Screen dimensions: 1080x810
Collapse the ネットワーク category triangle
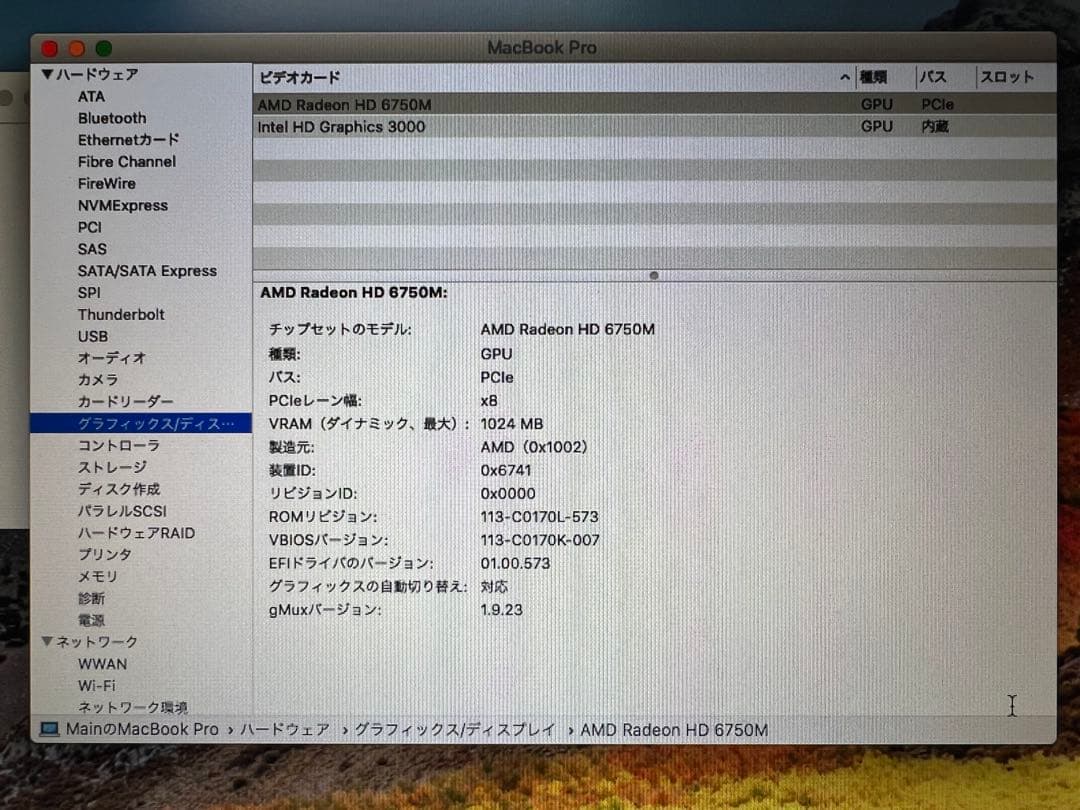[47, 642]
